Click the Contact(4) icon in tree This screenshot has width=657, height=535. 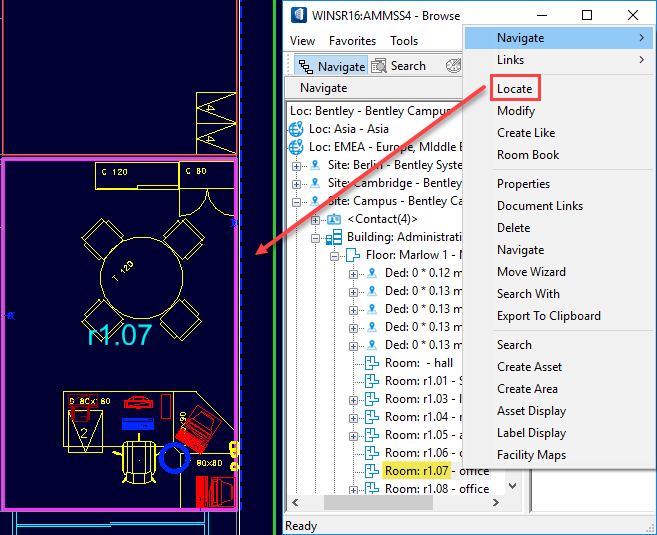[334, 219]
